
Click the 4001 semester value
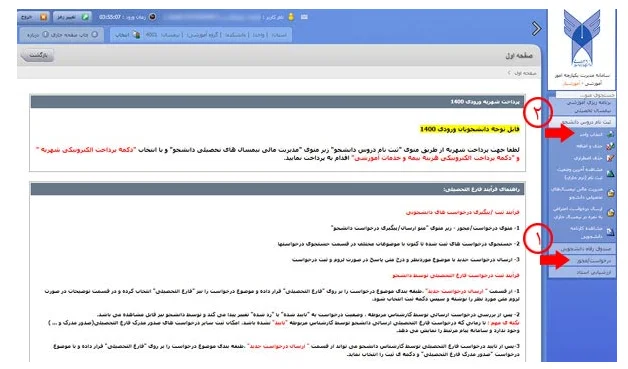point(151,35)
